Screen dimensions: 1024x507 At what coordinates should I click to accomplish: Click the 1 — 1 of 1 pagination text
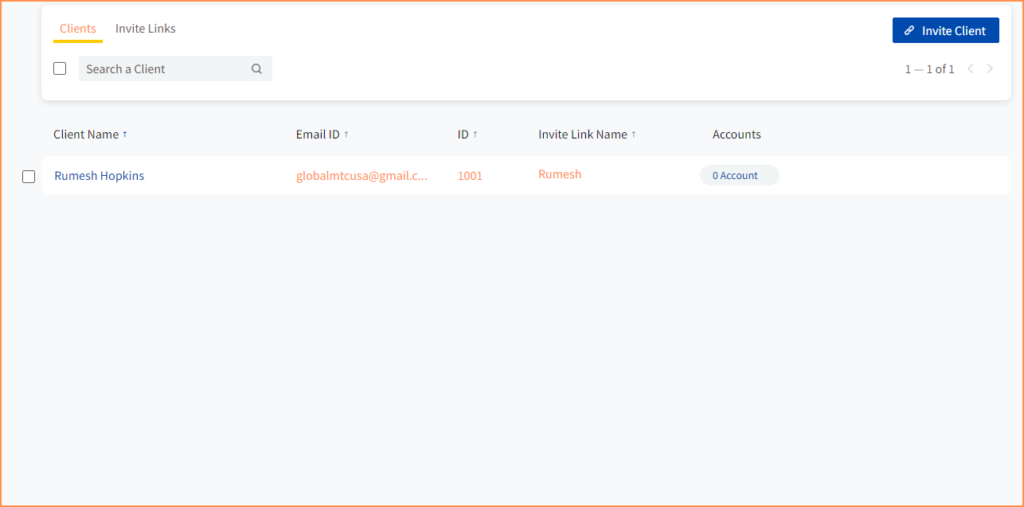click(929, 69)
